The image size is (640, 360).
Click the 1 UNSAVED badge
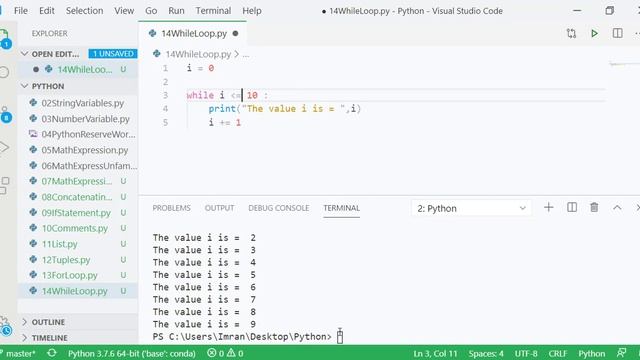(x=113, y=53)
